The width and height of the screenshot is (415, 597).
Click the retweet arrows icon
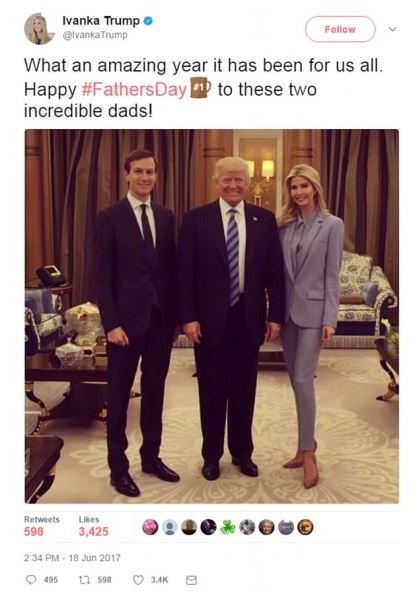point(84,579)
